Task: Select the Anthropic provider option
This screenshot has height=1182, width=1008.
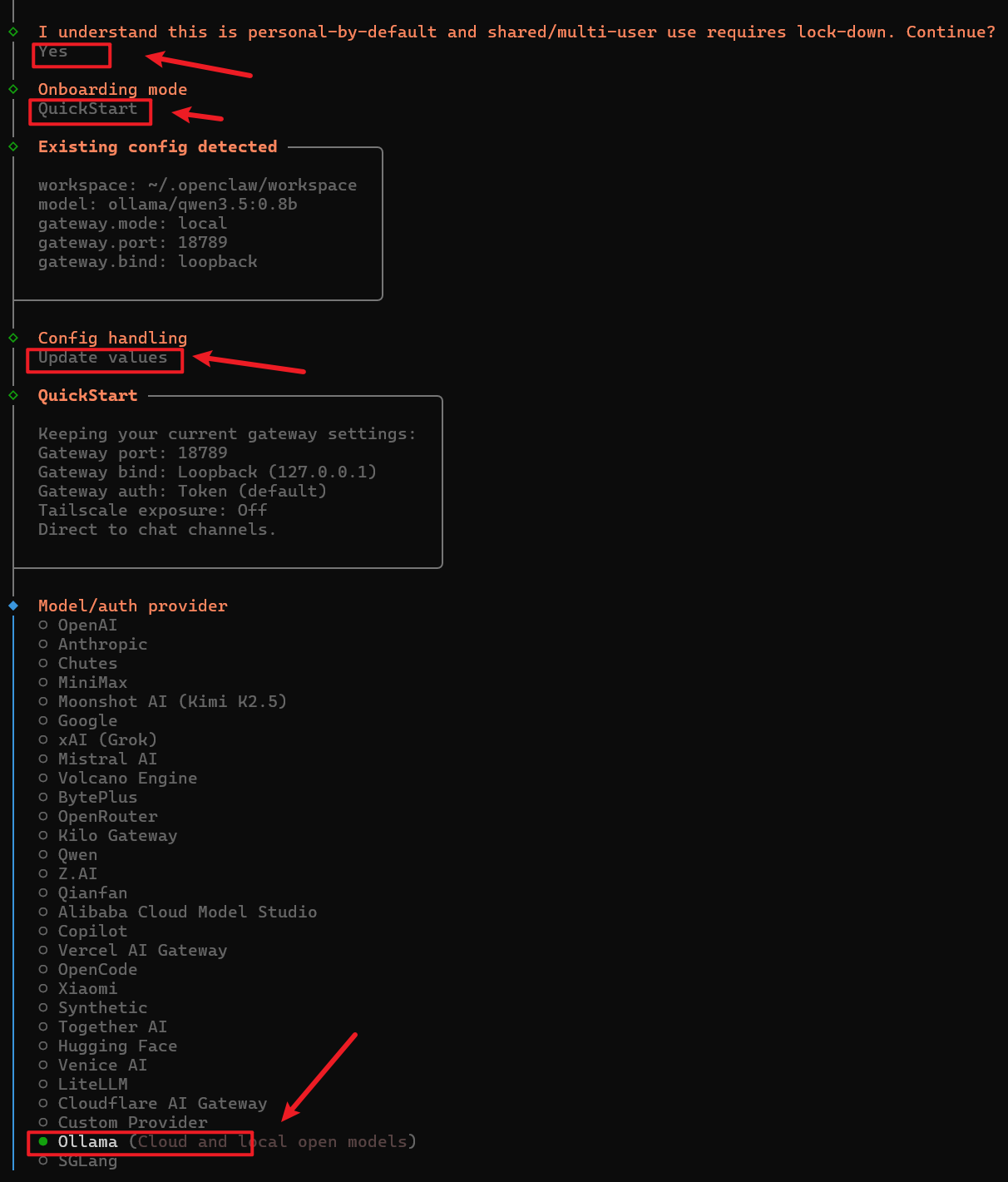Action: tap(93, 644)
